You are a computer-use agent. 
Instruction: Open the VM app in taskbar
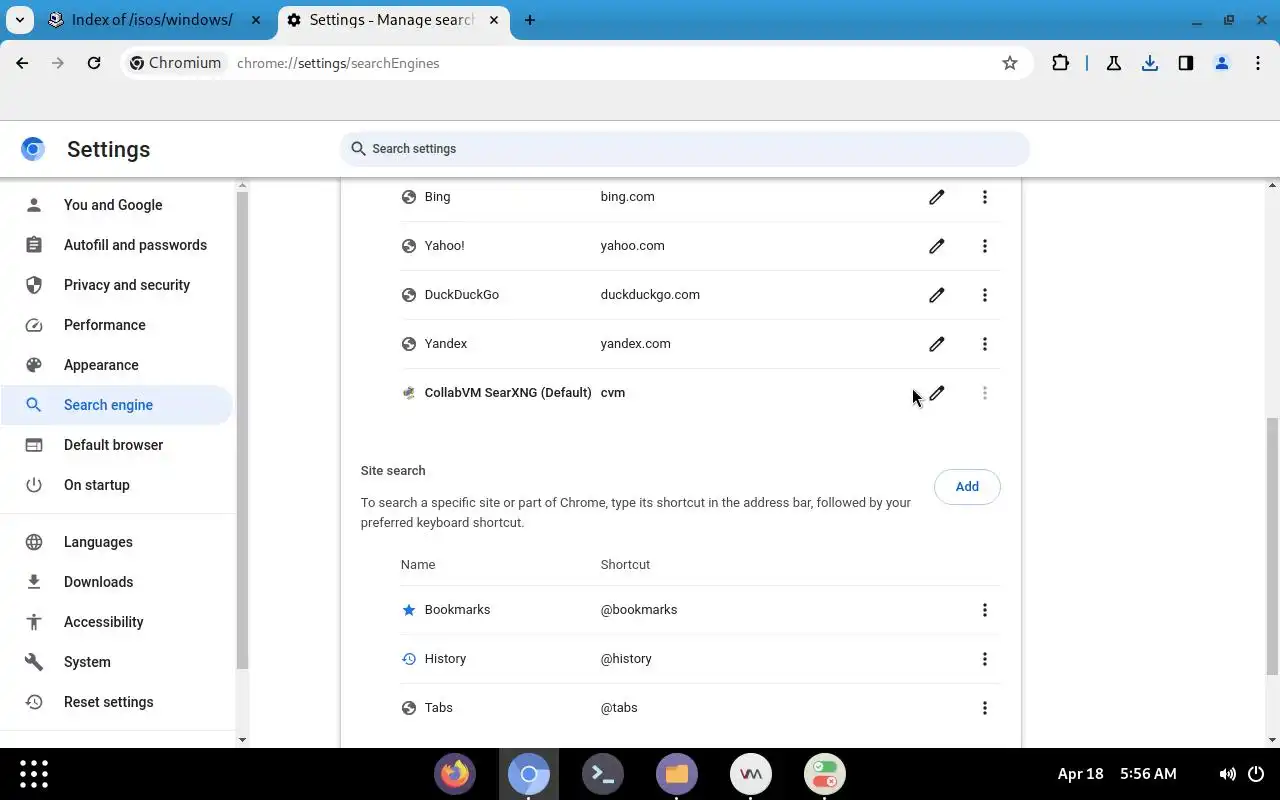click(751, 774)
